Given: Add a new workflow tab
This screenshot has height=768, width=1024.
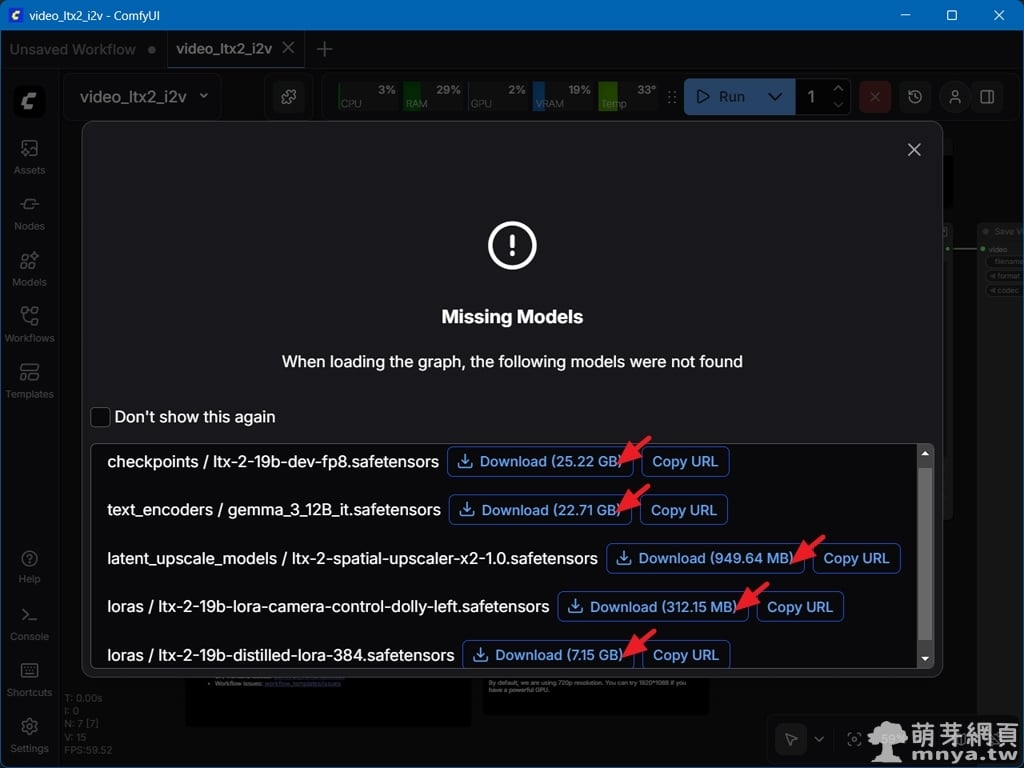Looking at the screenshot, I should [x=324, y=49].
